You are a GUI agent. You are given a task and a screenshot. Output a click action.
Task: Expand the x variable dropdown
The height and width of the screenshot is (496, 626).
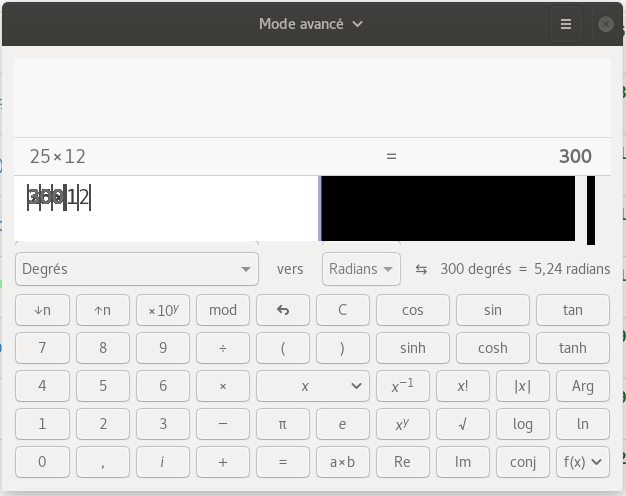point(313,386)
